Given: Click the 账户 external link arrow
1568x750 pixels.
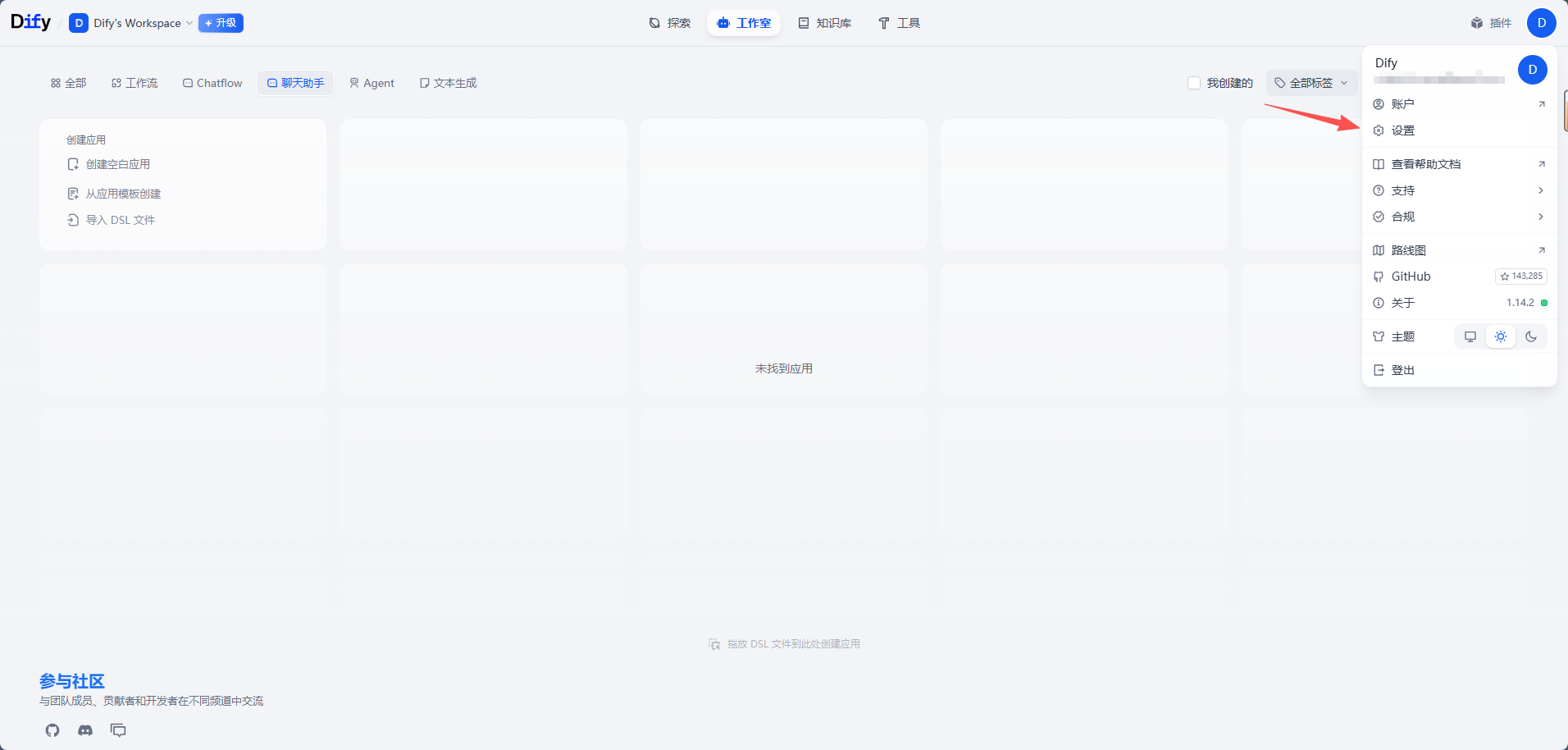Looking at the screenshot, I should (x=1542, y=104).
